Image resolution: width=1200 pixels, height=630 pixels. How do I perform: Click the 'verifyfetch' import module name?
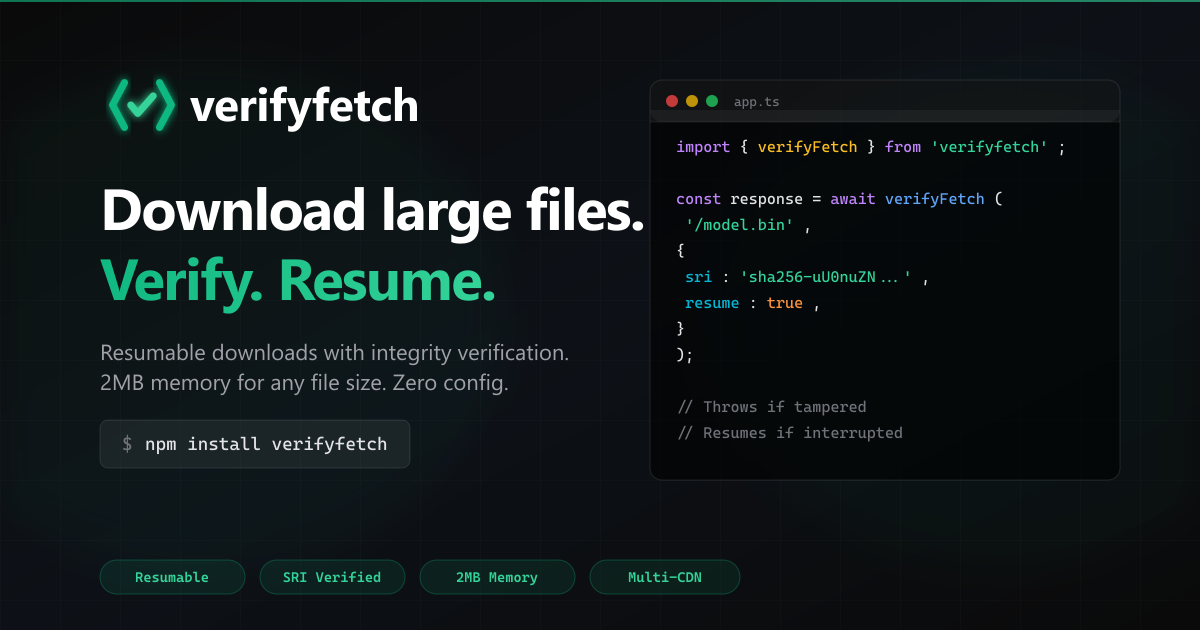point(989,146)
